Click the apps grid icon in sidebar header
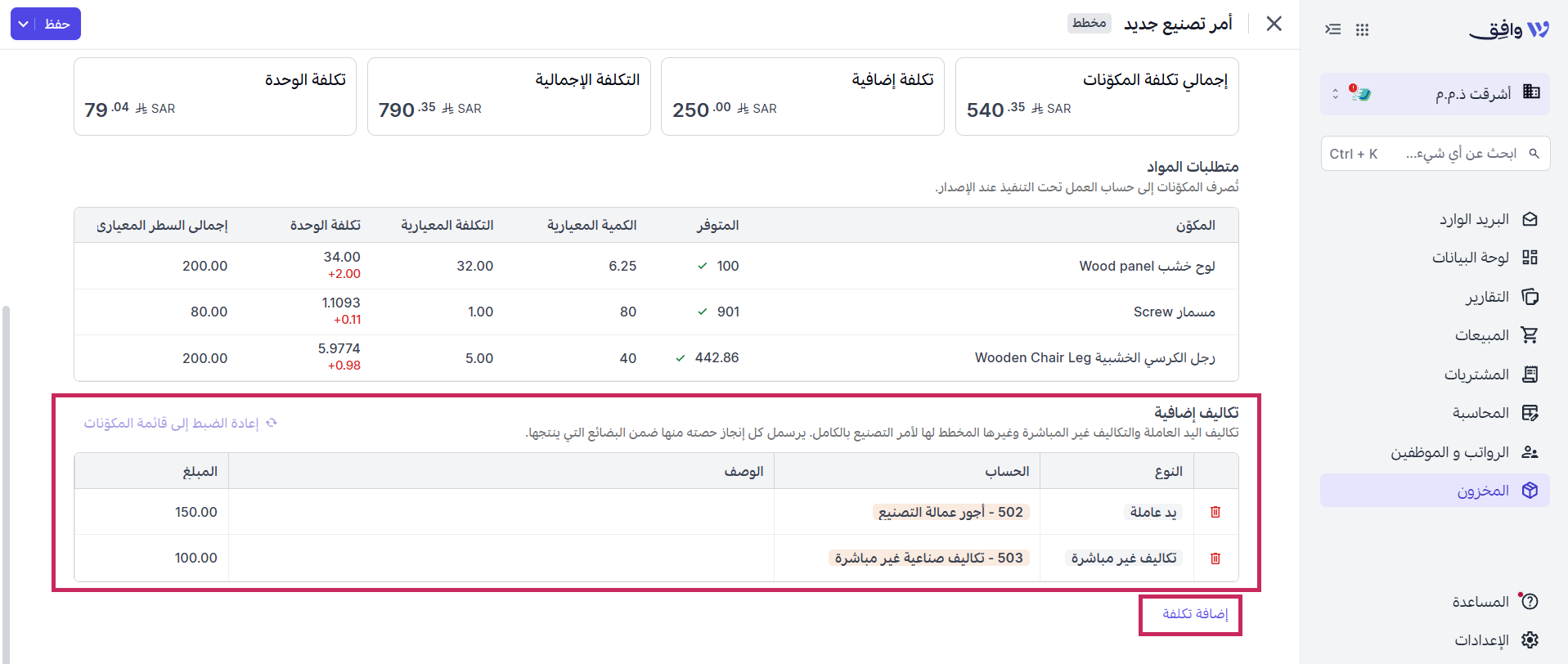1568x664 pixels. coord(1362,29)
